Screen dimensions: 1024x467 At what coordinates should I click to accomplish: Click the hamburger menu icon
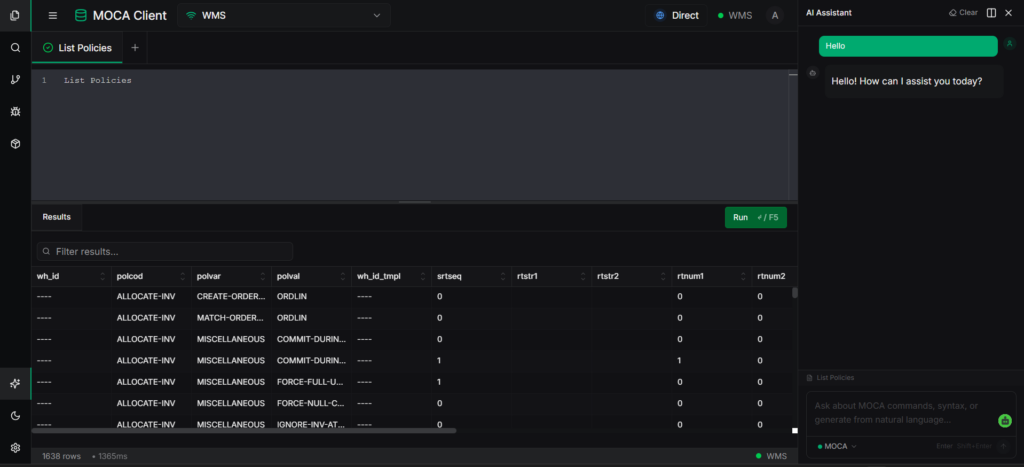click(53, 16)
